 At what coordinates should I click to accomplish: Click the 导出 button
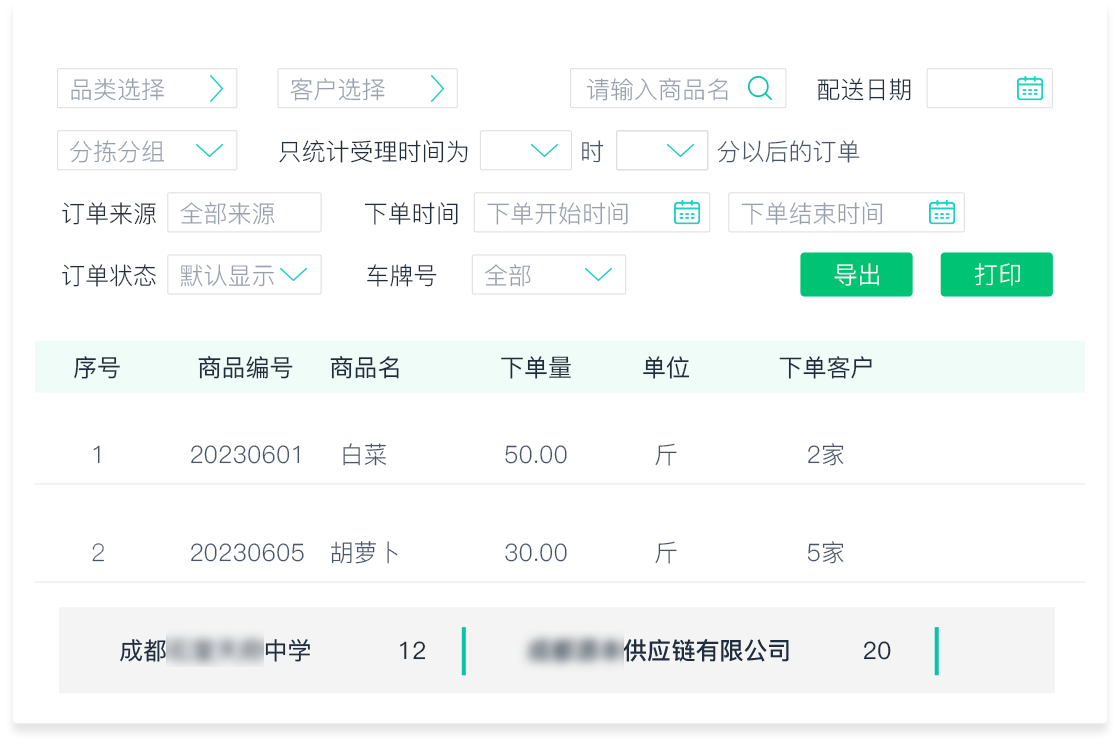click(x=856, y=275)
